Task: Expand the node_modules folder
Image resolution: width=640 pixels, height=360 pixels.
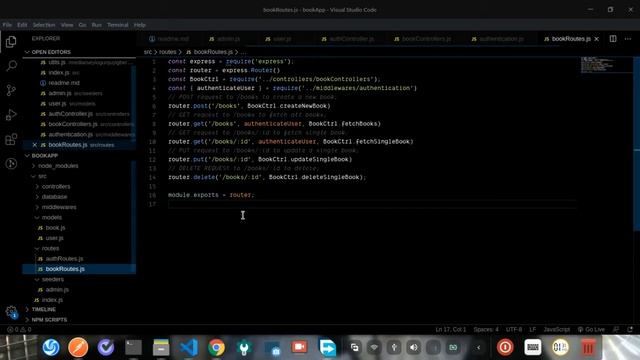Action: click(58, 166)
